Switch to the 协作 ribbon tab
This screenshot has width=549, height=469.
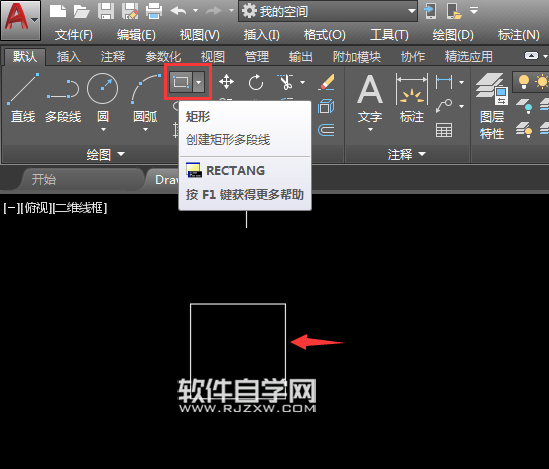413,56
